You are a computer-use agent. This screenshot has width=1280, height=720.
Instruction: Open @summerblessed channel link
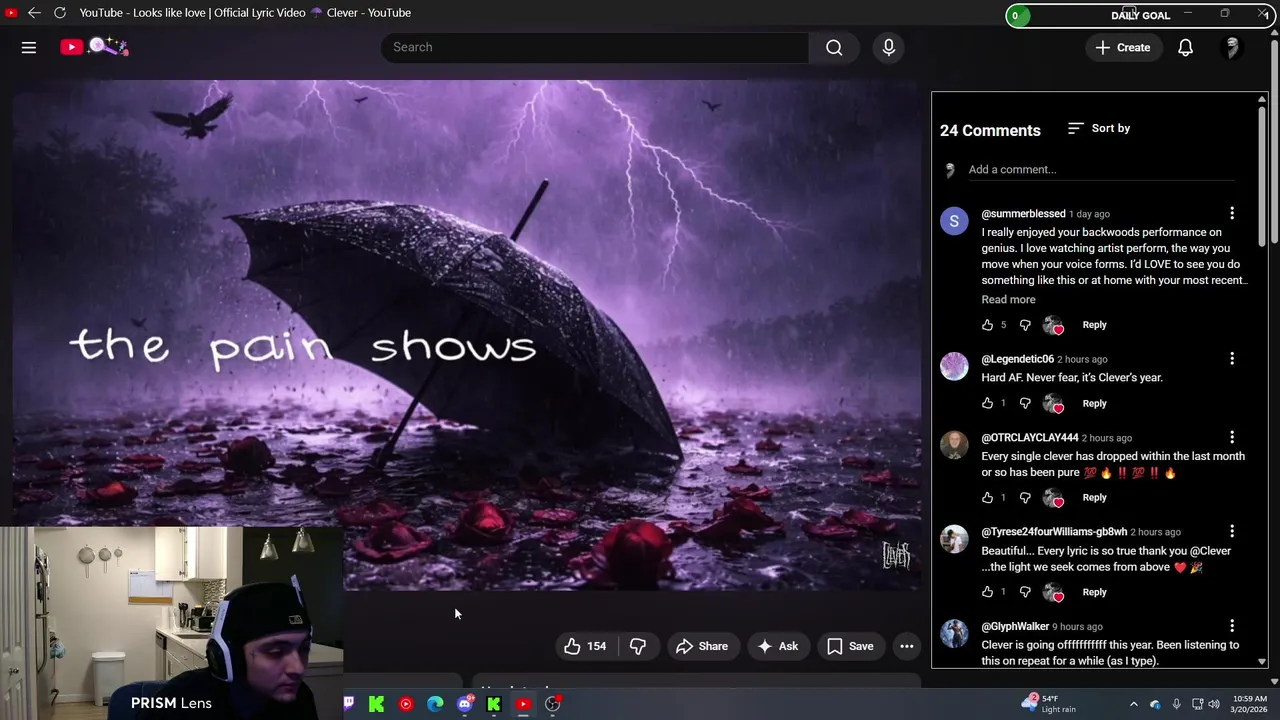[x=1023, y=214]
